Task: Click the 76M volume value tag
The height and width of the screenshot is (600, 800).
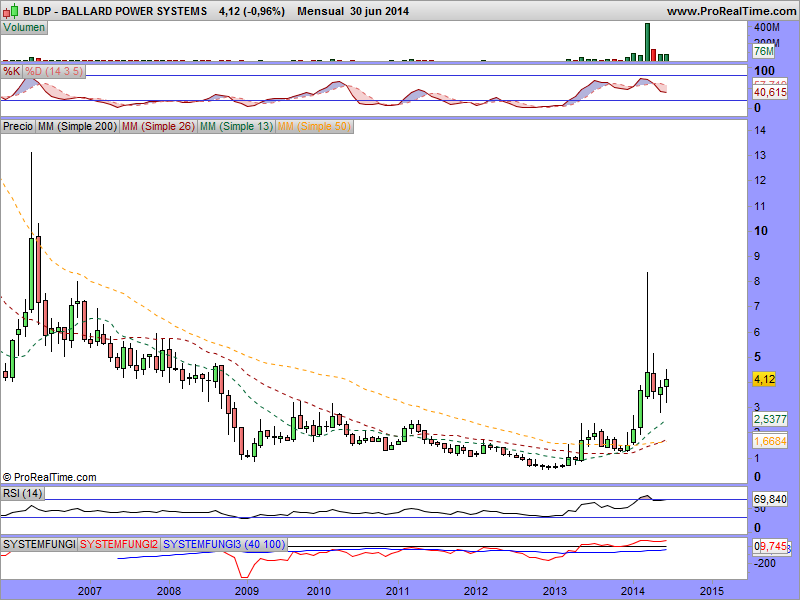Action: pyautogui.click(x=764, y=51)
